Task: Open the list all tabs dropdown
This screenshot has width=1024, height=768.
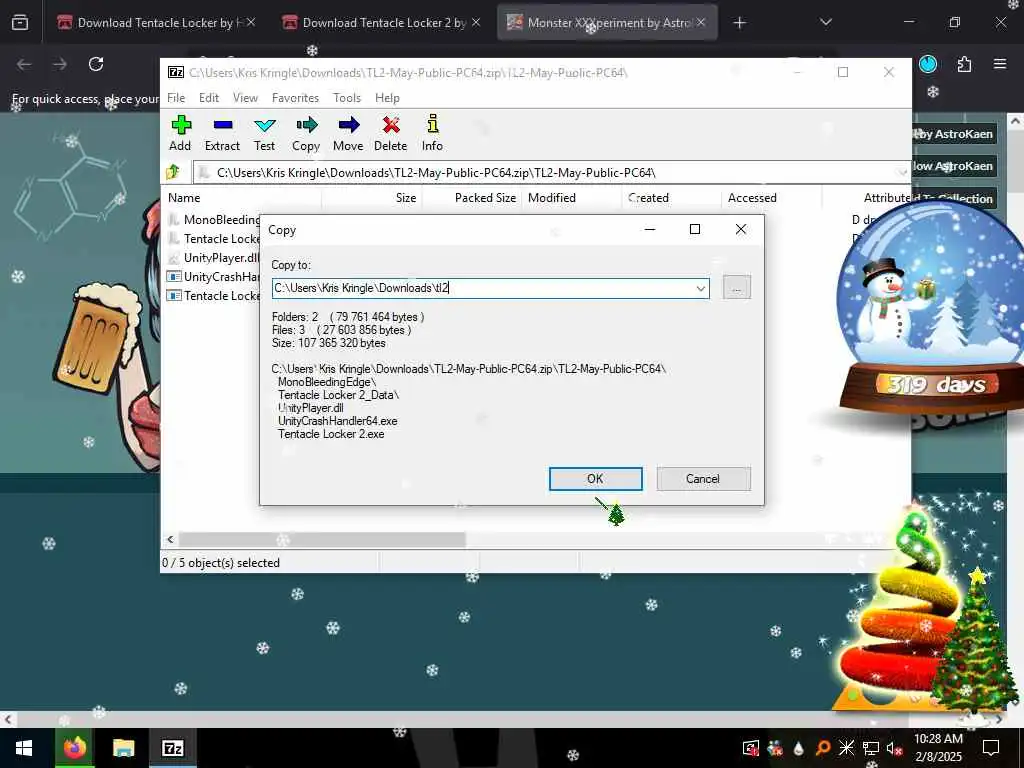Action: (825, 23)
